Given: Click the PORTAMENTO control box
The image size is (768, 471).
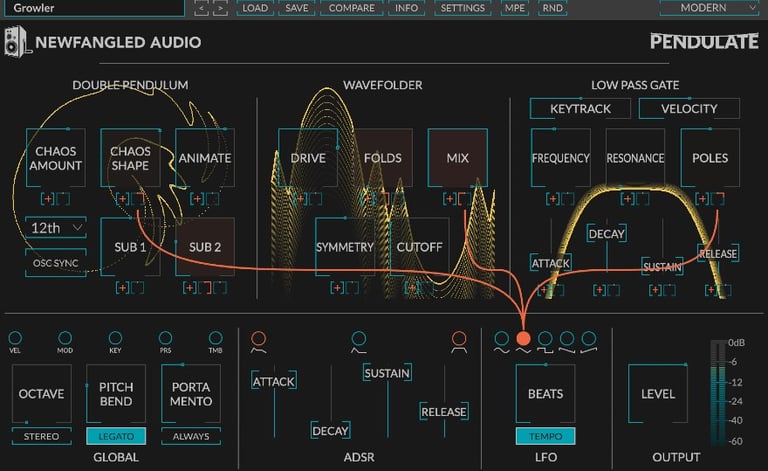Looking at the screenshot, I should coord(191,394).
